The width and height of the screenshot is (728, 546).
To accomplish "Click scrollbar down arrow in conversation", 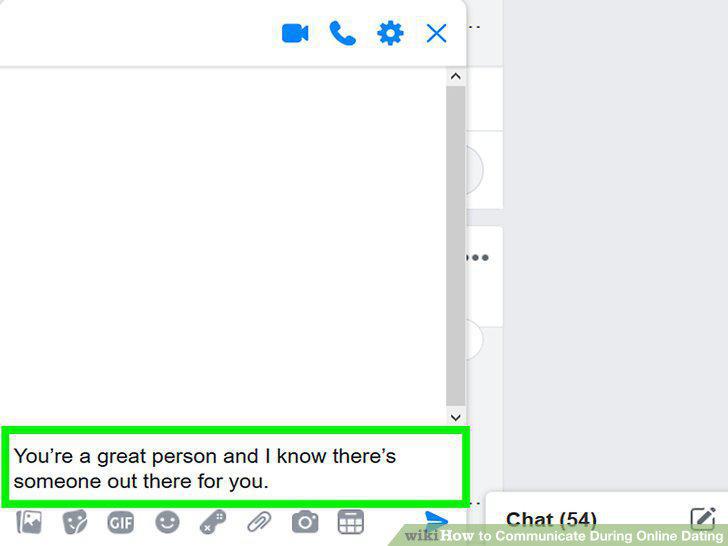I will point(455,417).
